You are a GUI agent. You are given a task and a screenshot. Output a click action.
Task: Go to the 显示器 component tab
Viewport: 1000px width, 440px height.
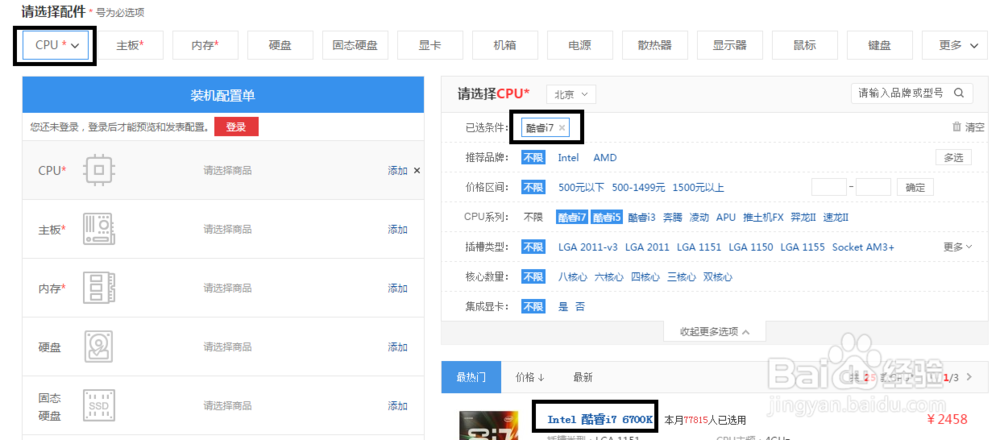(730, 45)
